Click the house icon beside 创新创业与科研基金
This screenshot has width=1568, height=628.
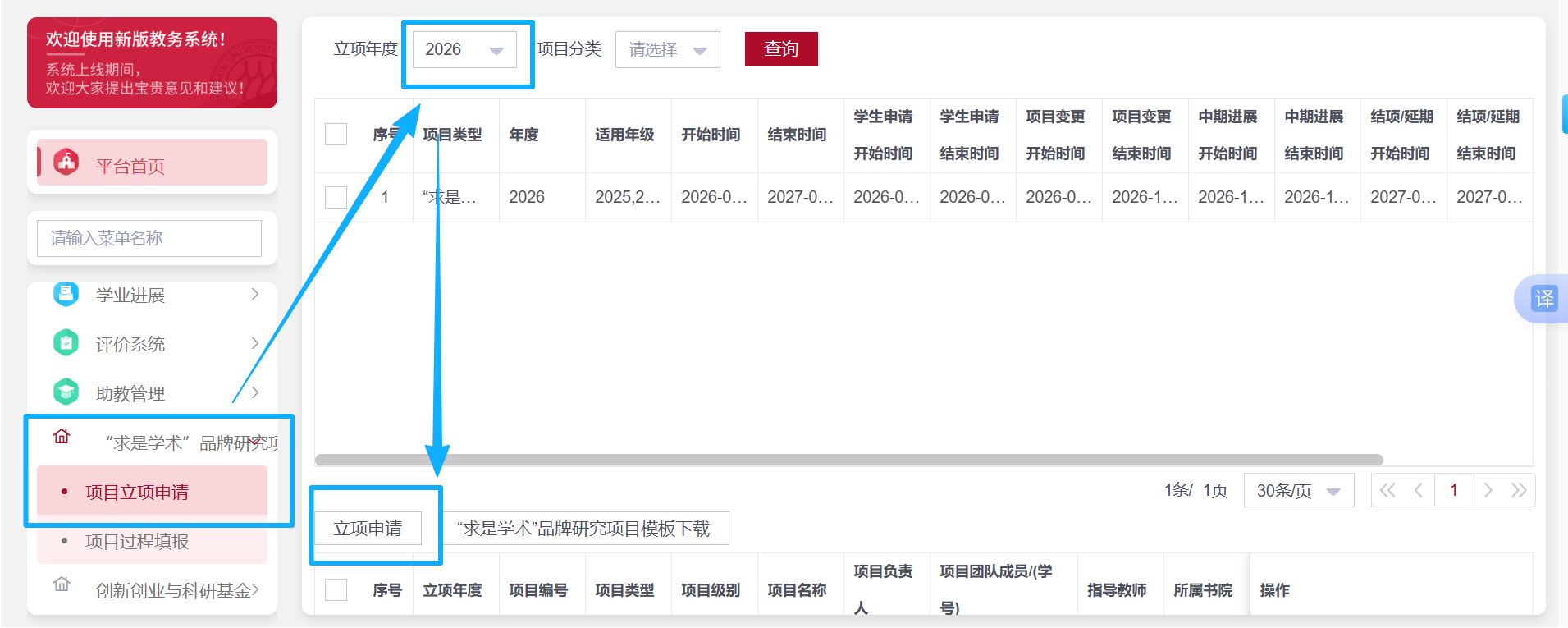click(x=62, y=584)
